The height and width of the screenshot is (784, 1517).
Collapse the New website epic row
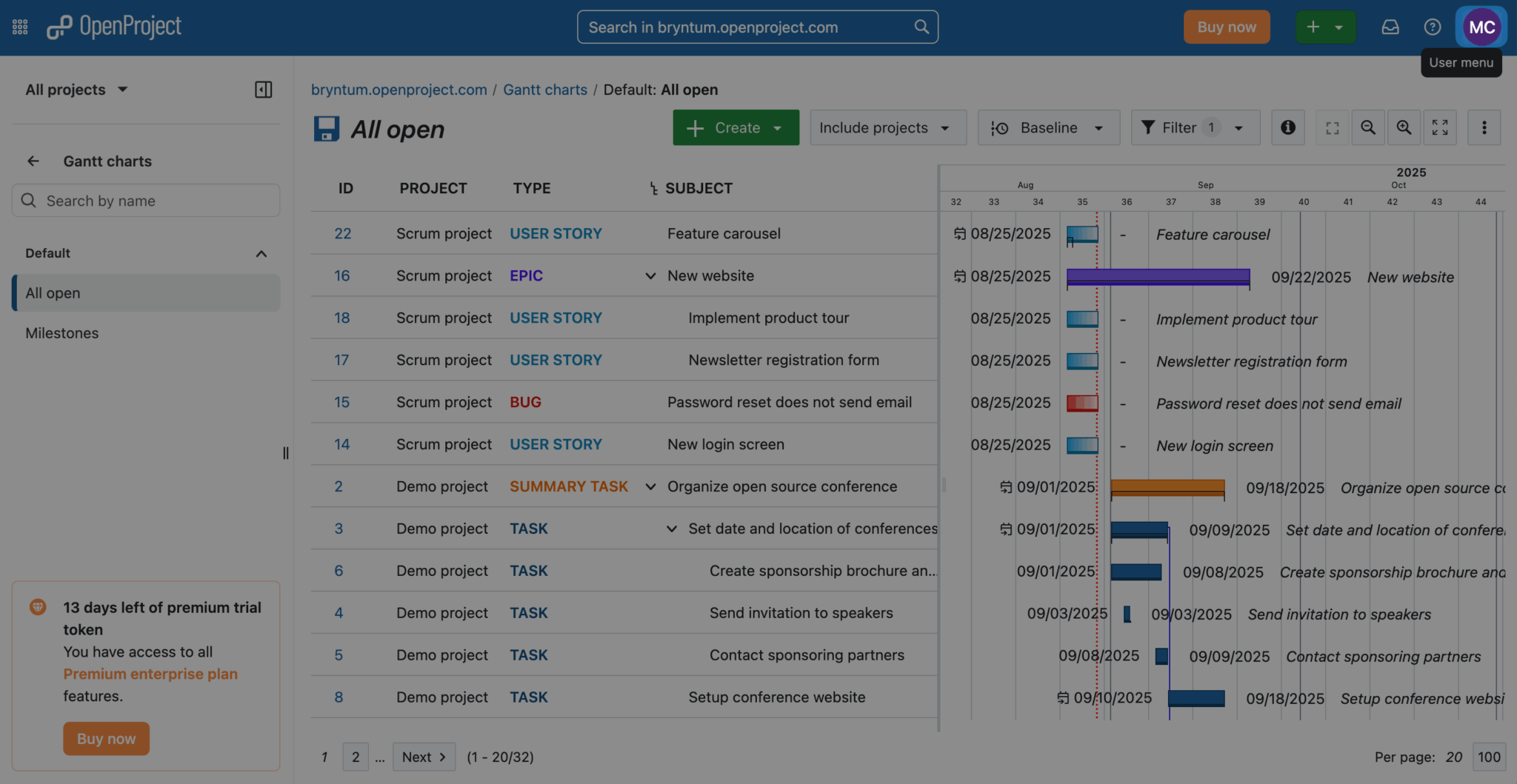point(650,276)
